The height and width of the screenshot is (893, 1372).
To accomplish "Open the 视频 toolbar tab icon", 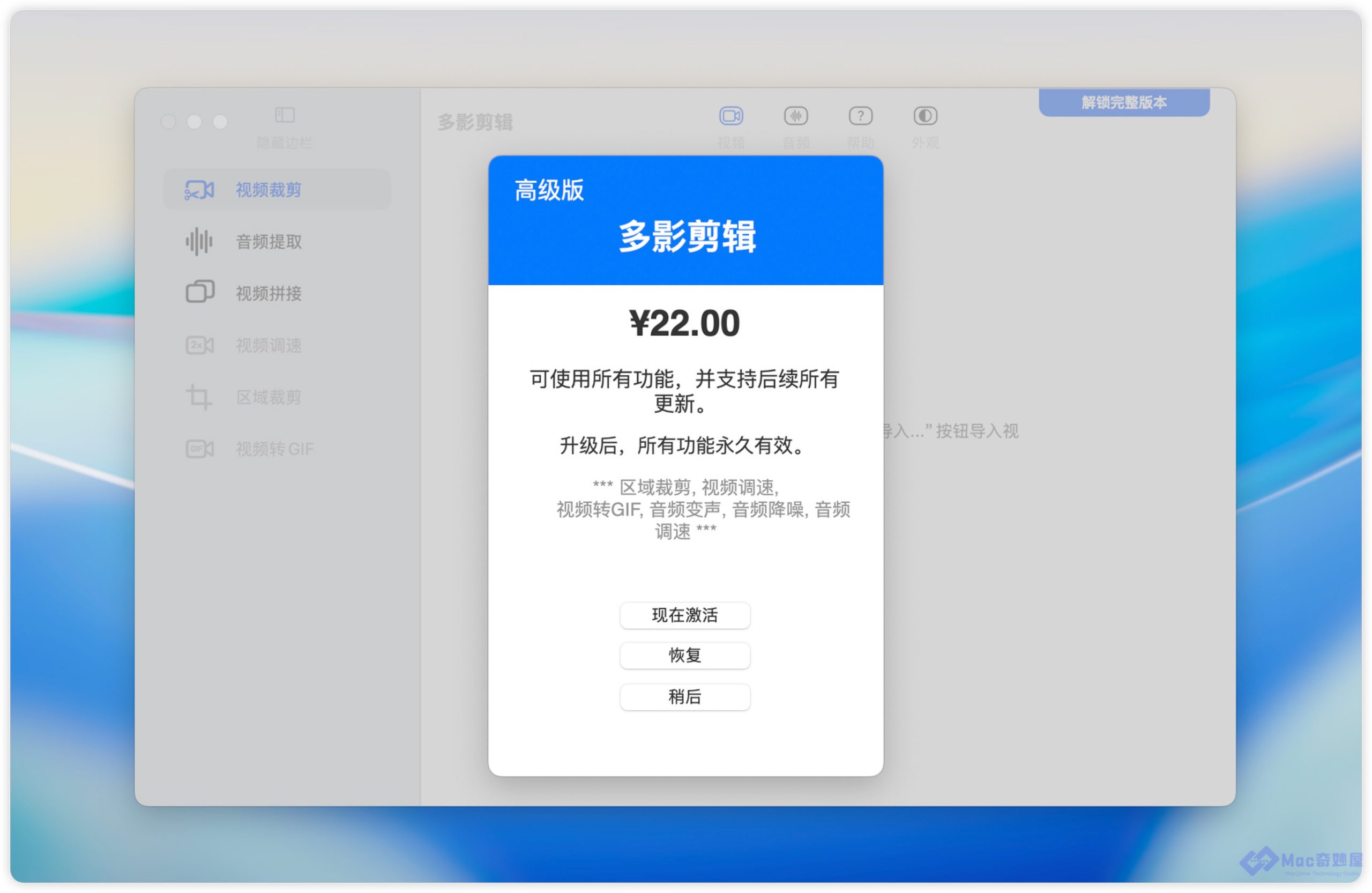I will click(731, 116).
